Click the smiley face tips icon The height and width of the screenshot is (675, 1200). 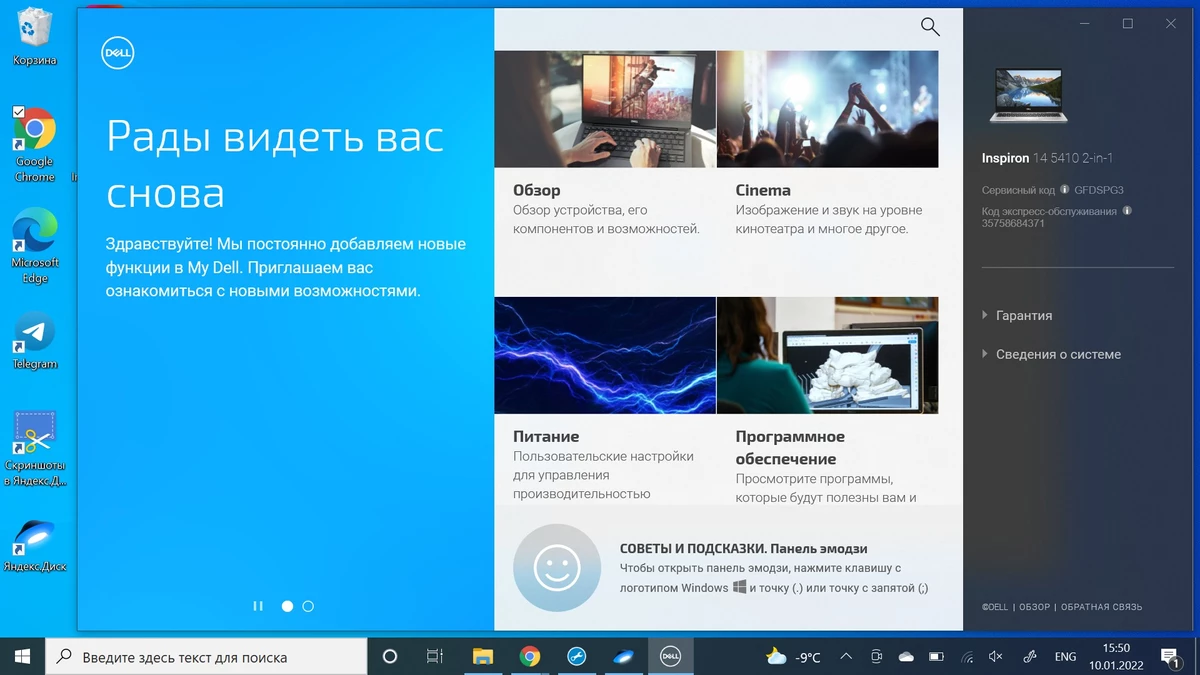pyautogui.click(x=557, y=568)
